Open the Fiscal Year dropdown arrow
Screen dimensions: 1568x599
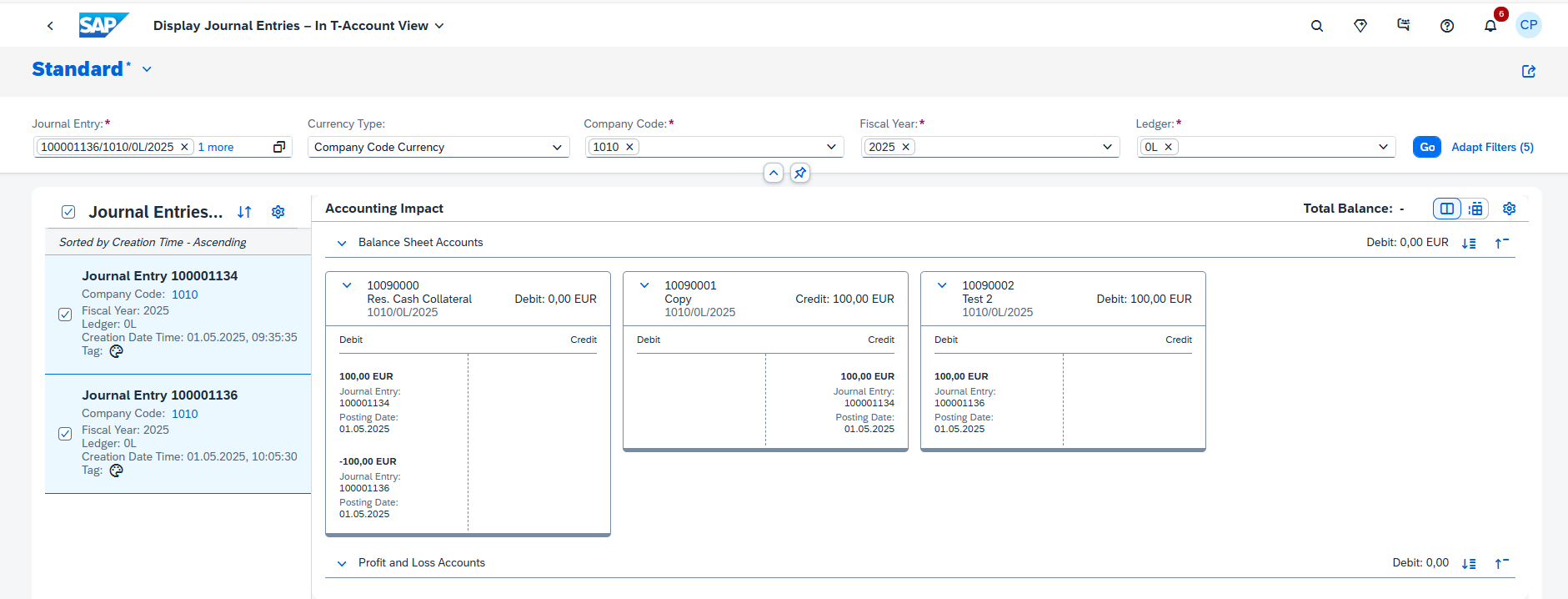1107,147
